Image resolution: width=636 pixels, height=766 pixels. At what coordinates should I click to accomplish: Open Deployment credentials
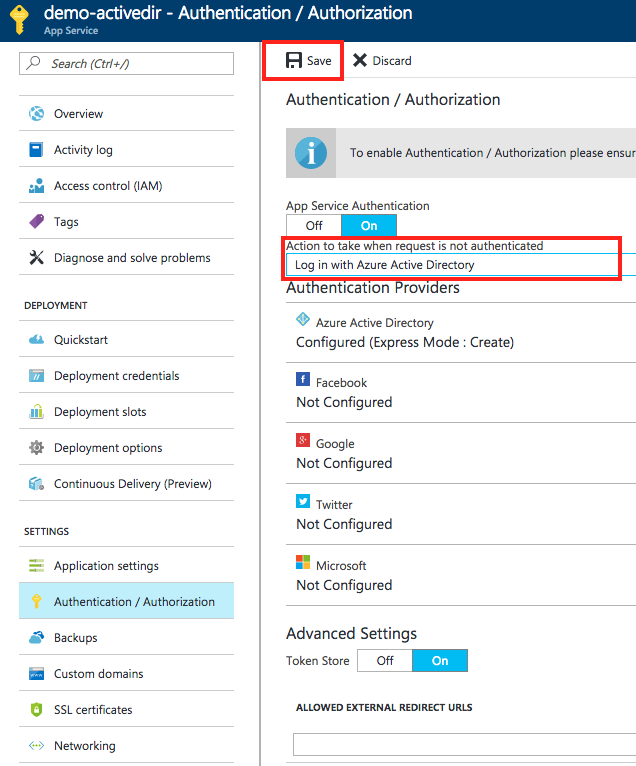click(x=127, y=375)
